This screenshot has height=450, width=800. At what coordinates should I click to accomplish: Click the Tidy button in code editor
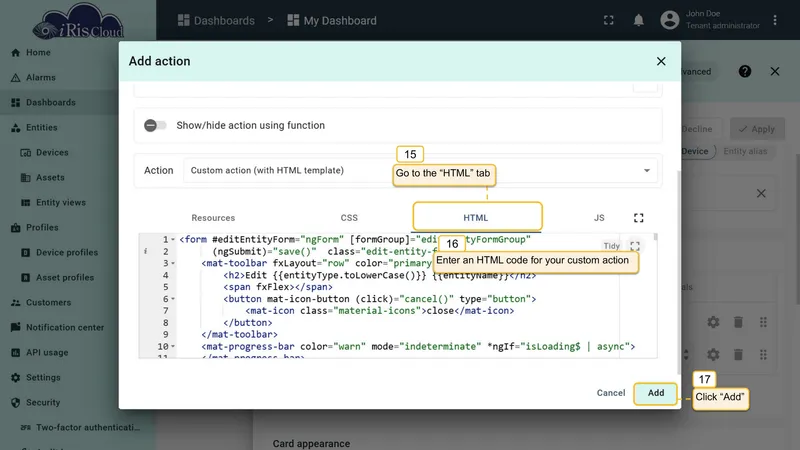(611, 246)
